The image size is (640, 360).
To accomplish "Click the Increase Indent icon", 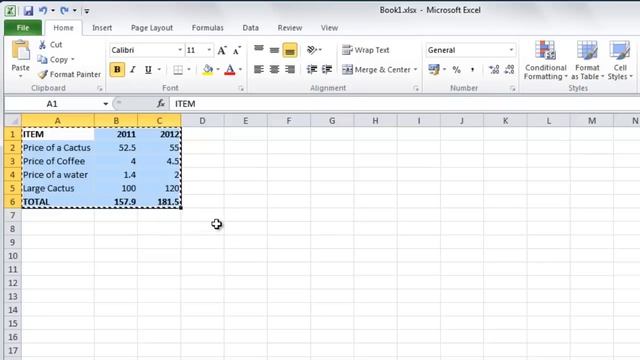I will click(327, 69).
